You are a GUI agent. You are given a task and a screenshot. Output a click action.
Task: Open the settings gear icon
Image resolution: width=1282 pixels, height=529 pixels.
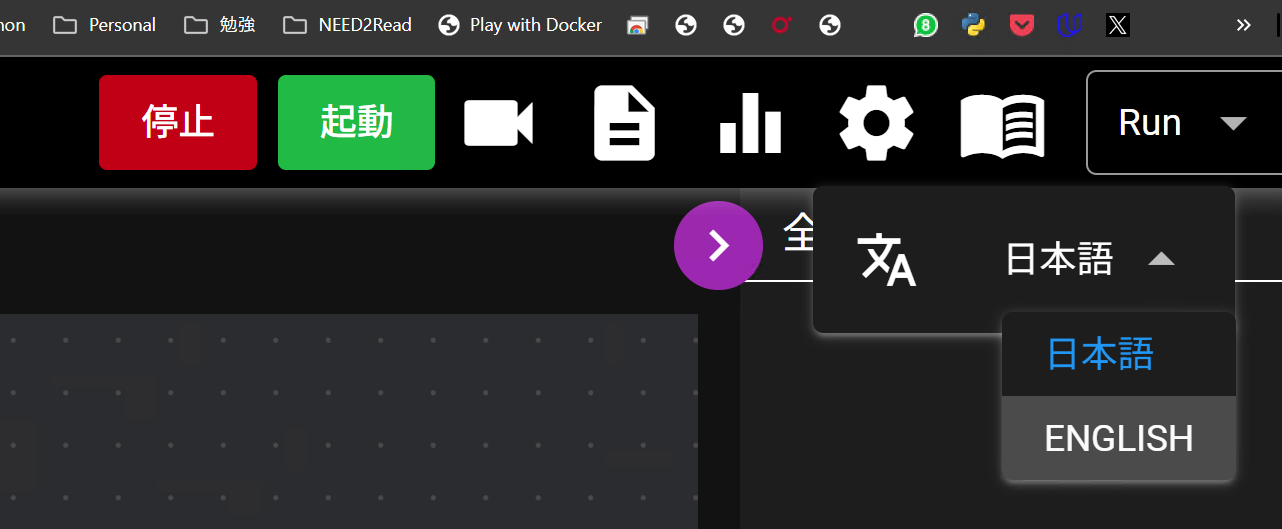[876, 123]
